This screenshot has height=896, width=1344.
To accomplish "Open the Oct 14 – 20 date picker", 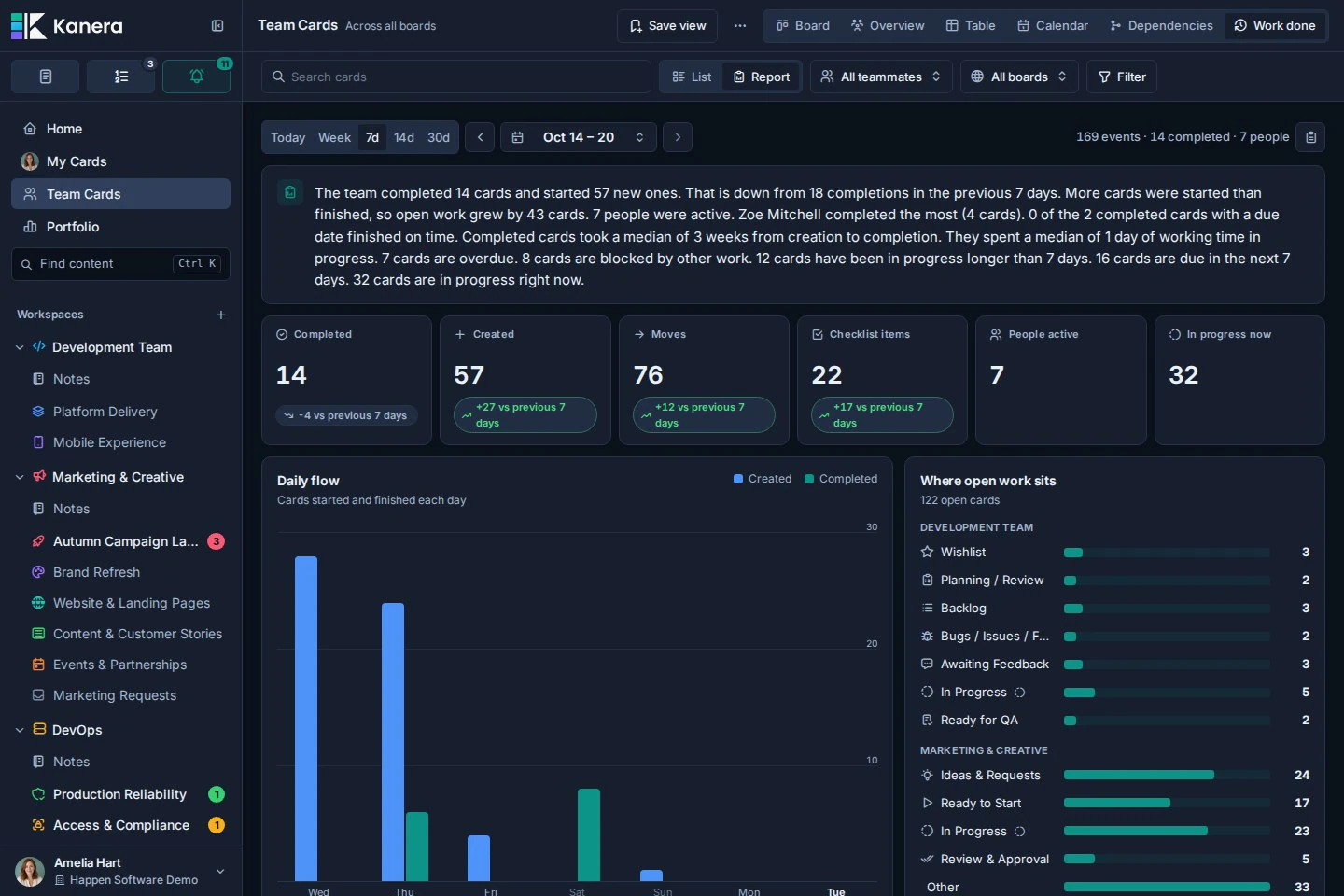I will 579,137.
